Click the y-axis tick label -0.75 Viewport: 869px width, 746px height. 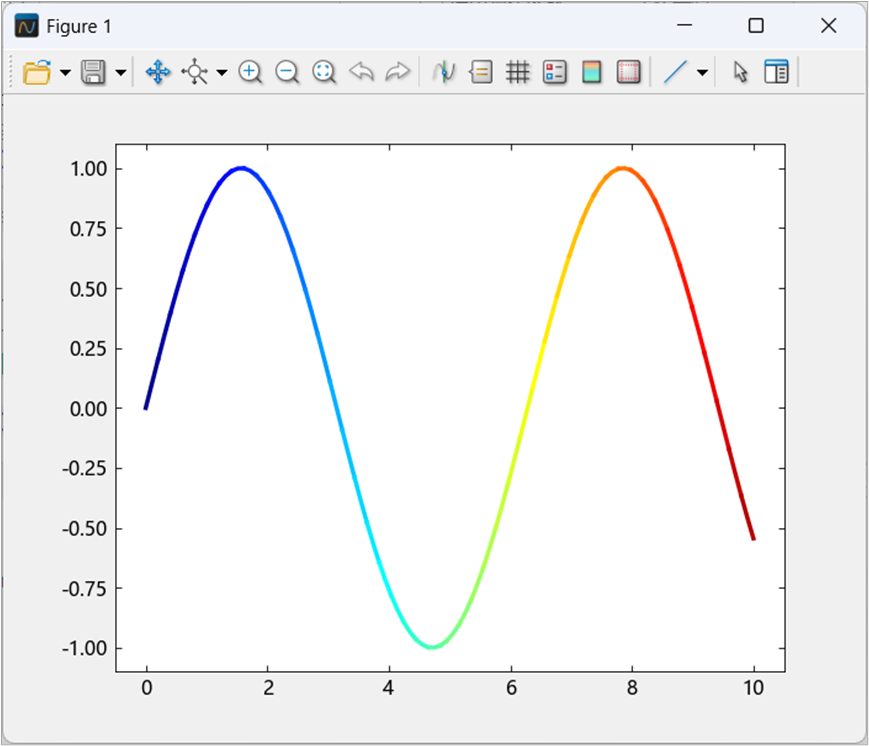(84, 589)
